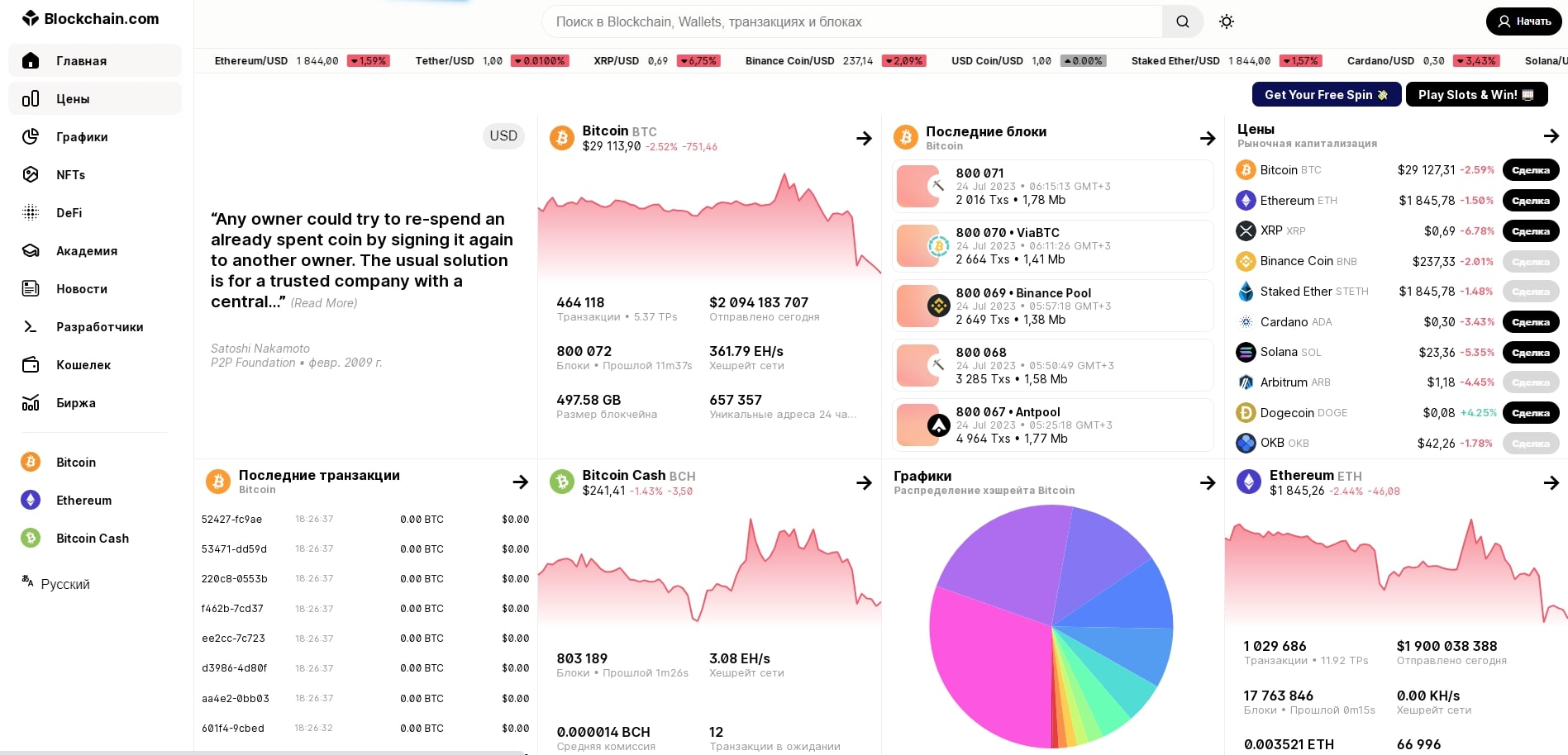Toggle the light/dark theme sun icon
The width and height of the screenshot is (1568, 755).
click(x=1227, y=21)
